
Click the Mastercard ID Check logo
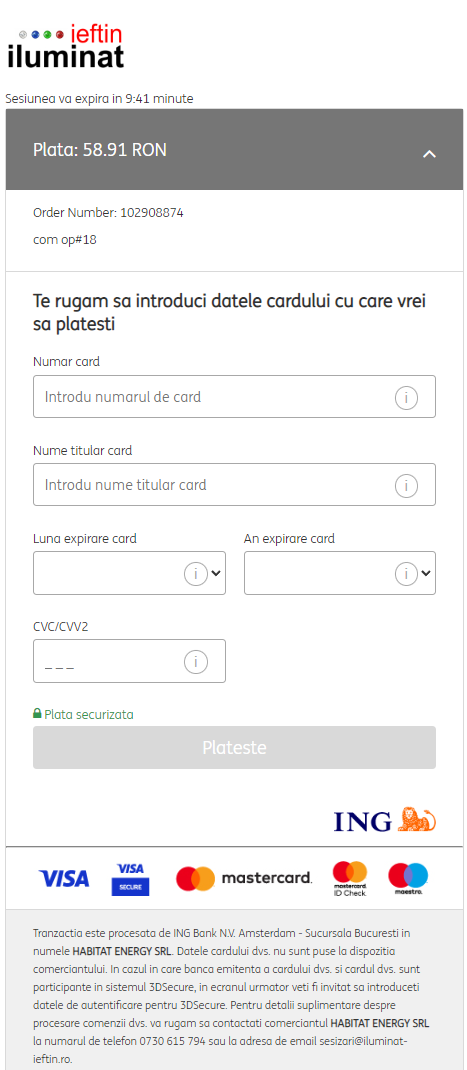click(350, 879)
